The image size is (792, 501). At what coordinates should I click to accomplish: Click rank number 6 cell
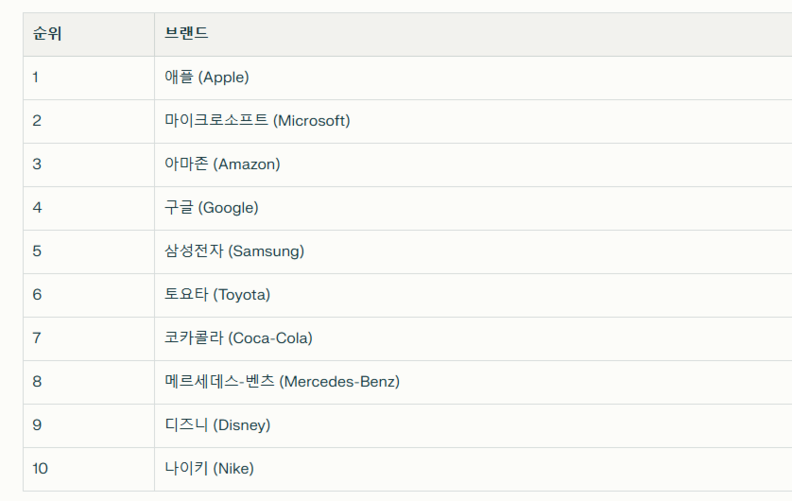coord(37,295)
